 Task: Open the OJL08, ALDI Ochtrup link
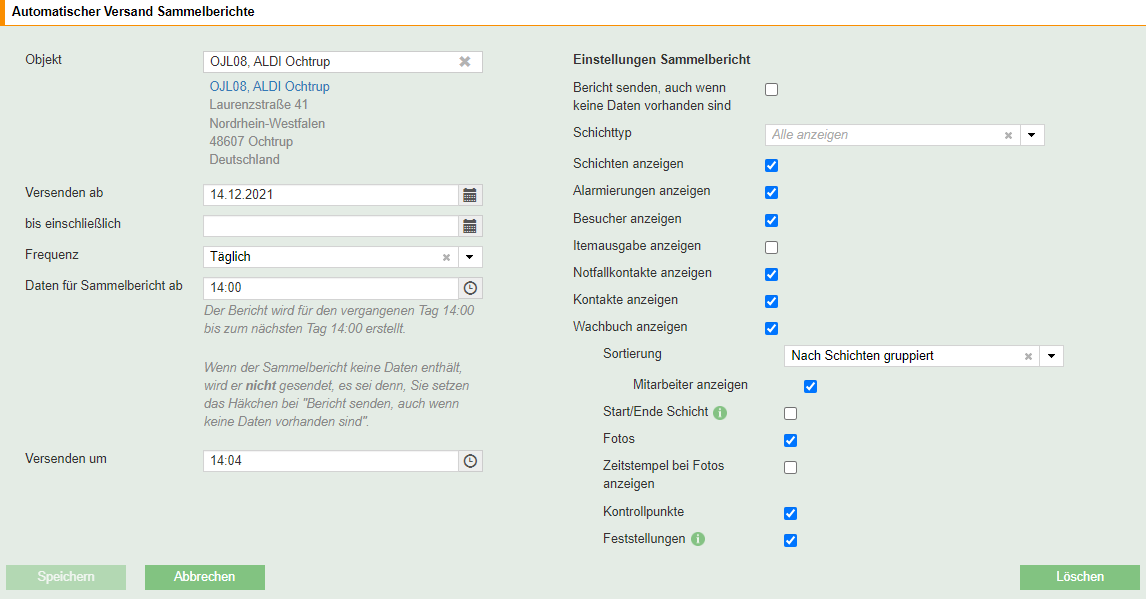270,87
